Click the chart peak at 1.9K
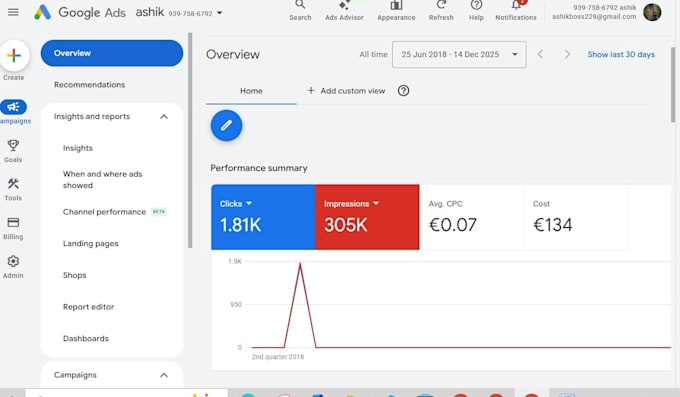This screenshot has height=397, width=680. [300, 264]
